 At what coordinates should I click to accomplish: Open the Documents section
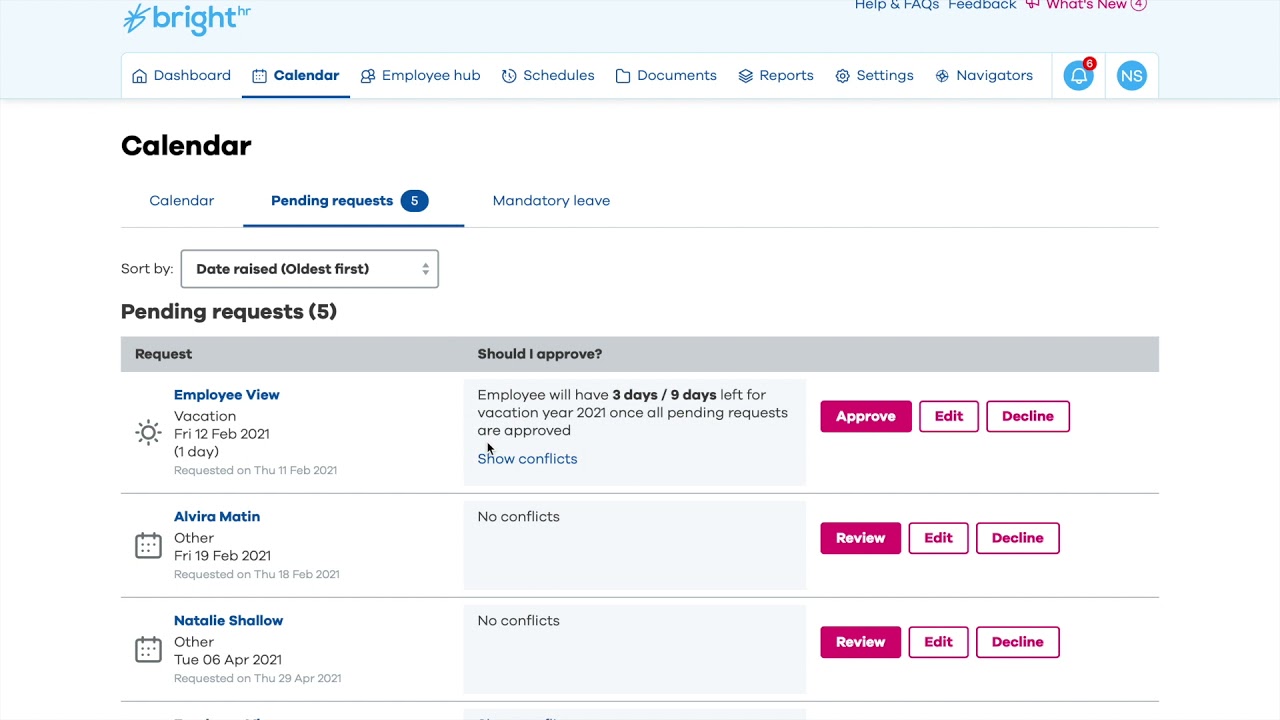[x=666, y=76]
